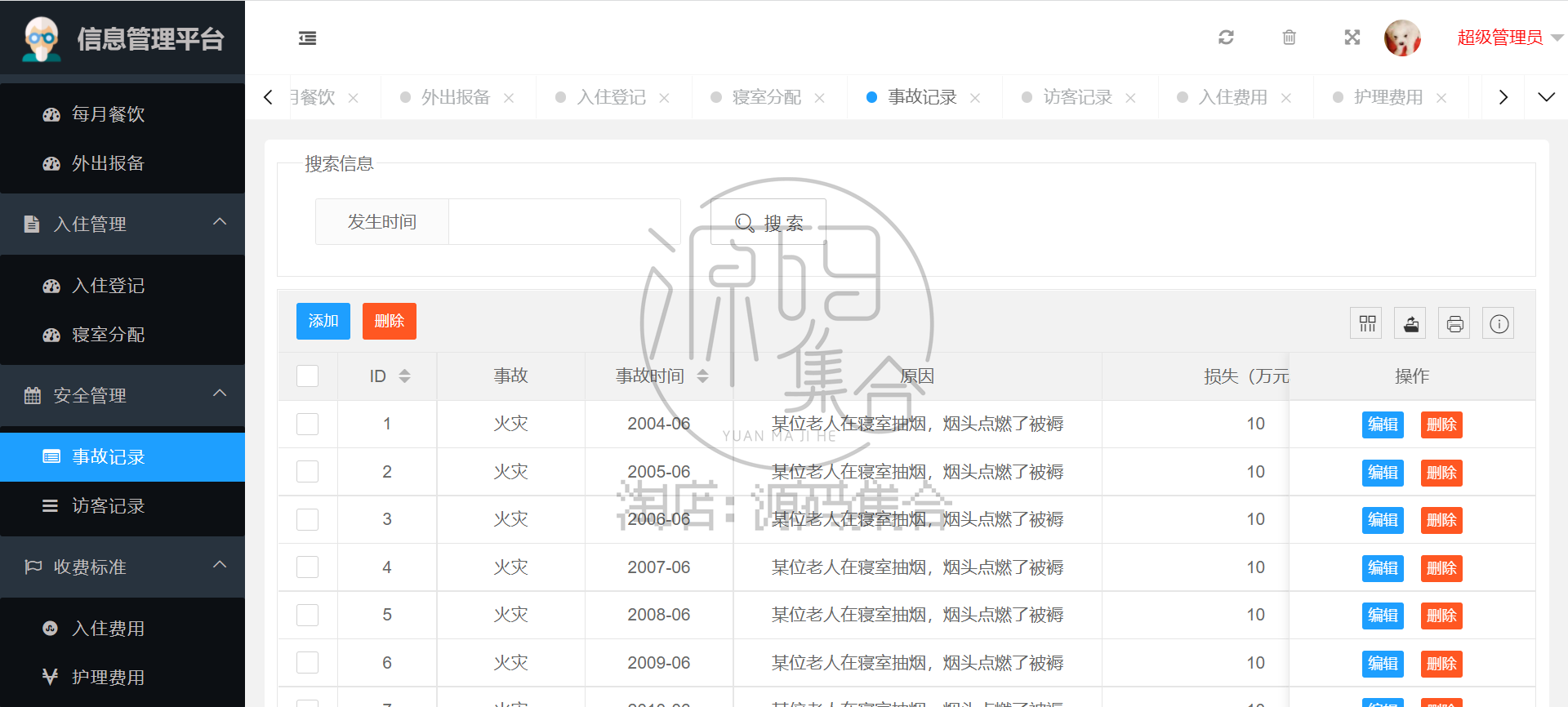The image size is (1568, 707).
Task: Toggle the sidebar collapse menu icon
Action: point(307,38)
